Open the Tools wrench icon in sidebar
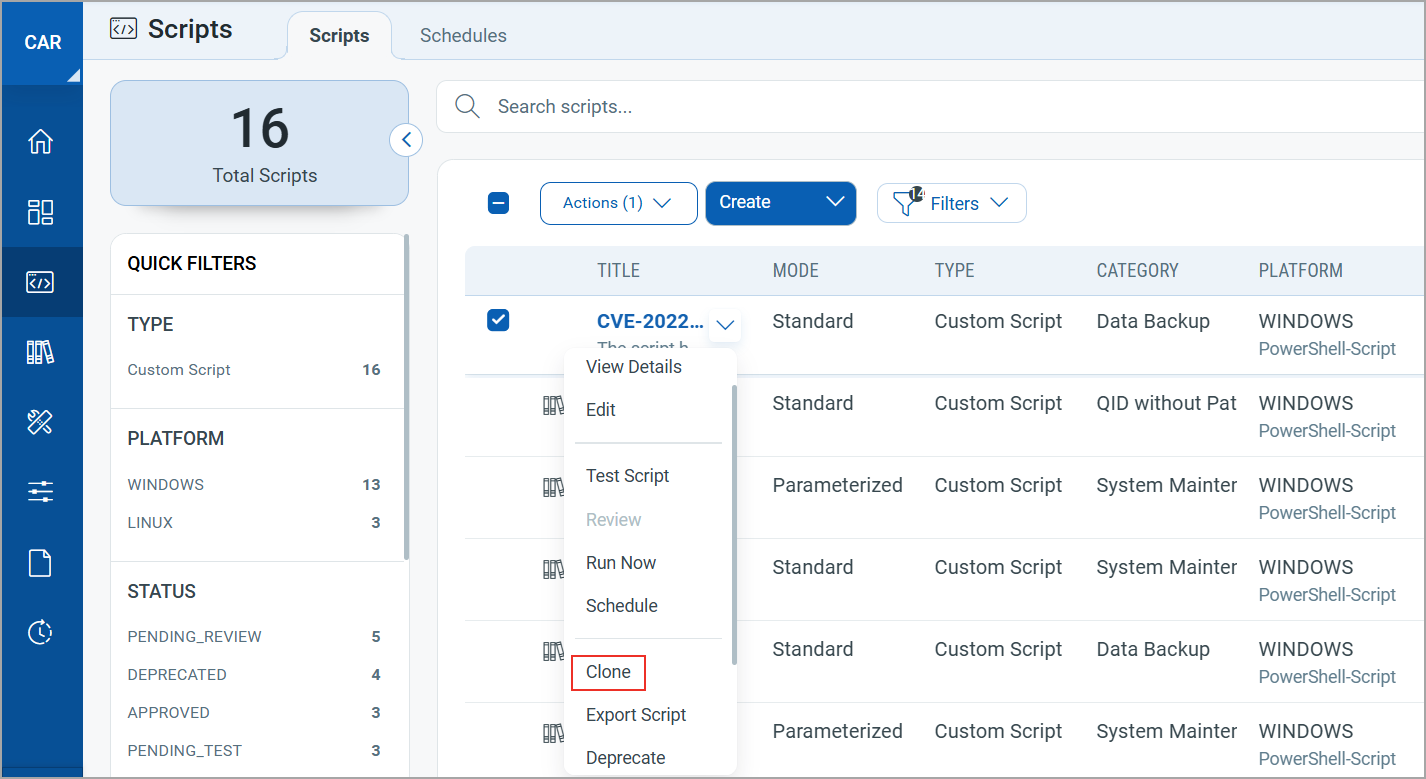Viewport: 1426px width, 779px height. coord(40,422)
